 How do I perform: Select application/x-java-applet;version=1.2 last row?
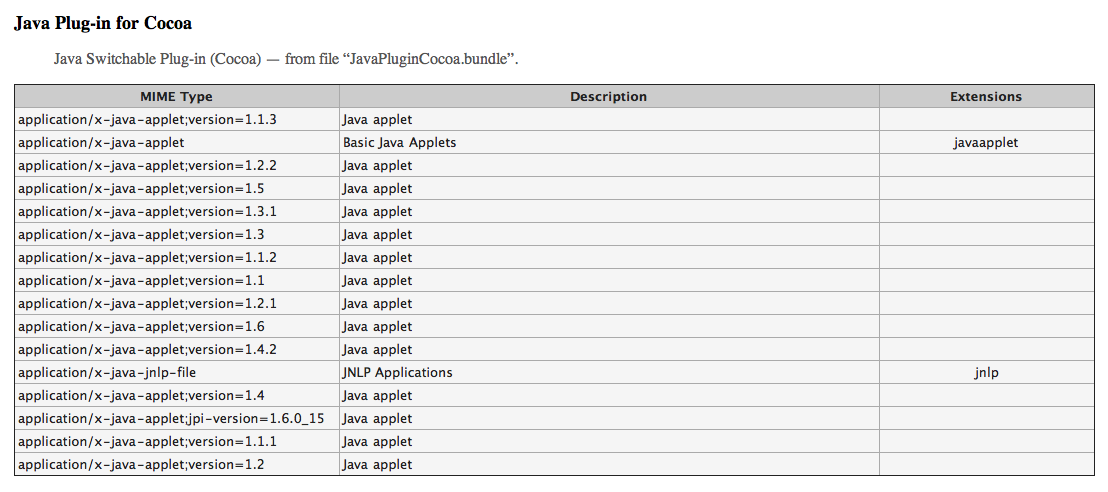pyautogui.click(x=554, y=464)
